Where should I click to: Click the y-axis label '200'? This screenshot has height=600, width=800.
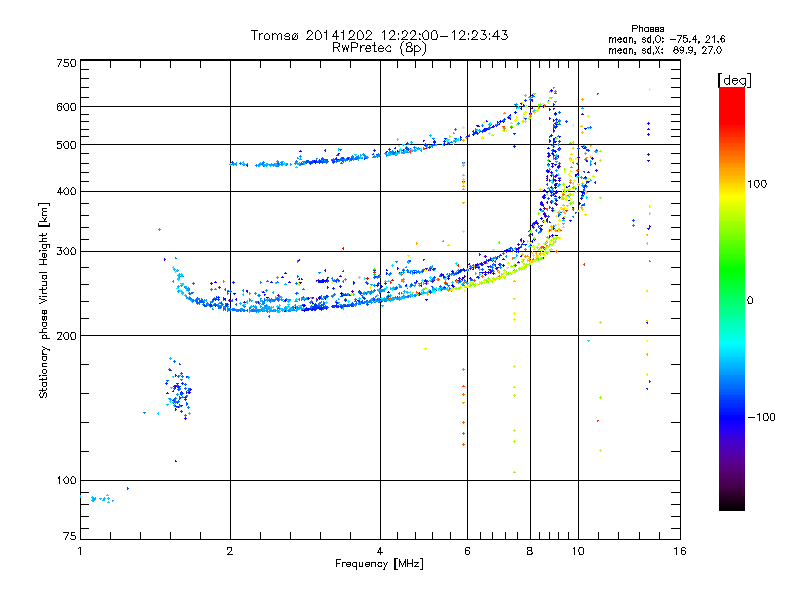point(66,336)
